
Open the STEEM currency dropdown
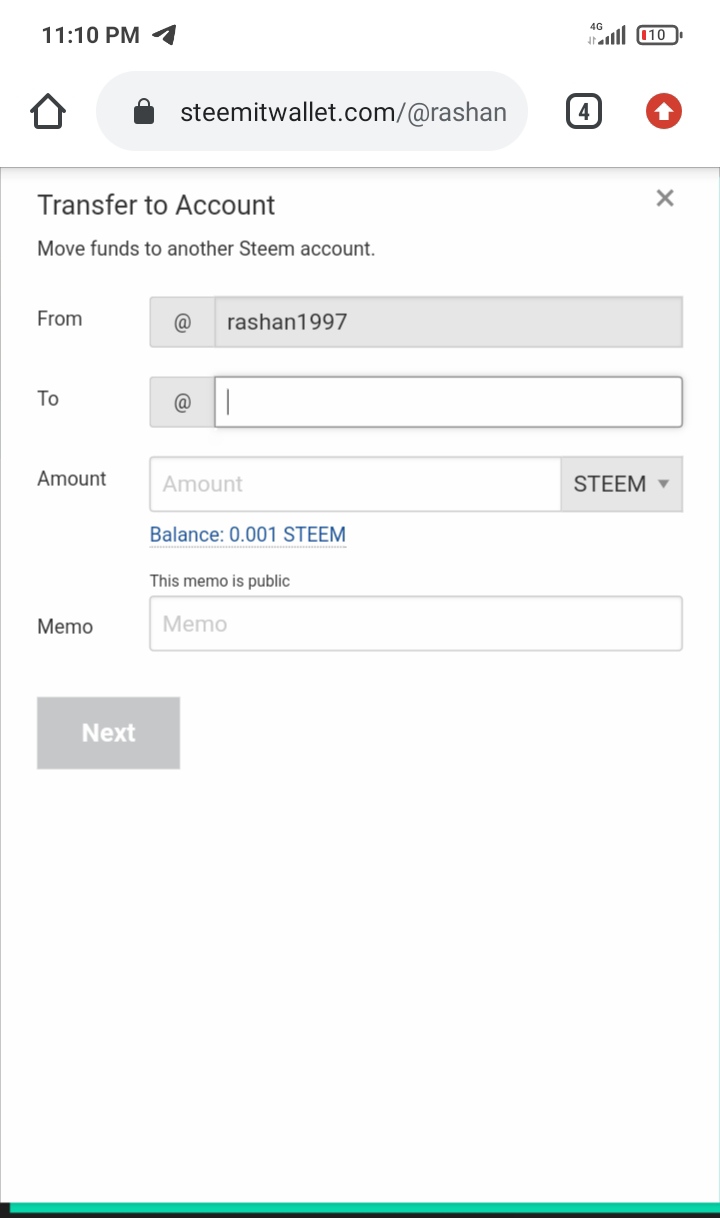(621, 484)
